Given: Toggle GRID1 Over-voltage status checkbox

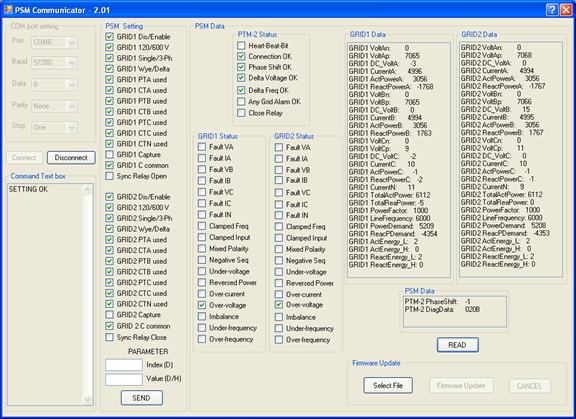Looking at the screenshot, I should pyautogui.click(x=202, y=305).
